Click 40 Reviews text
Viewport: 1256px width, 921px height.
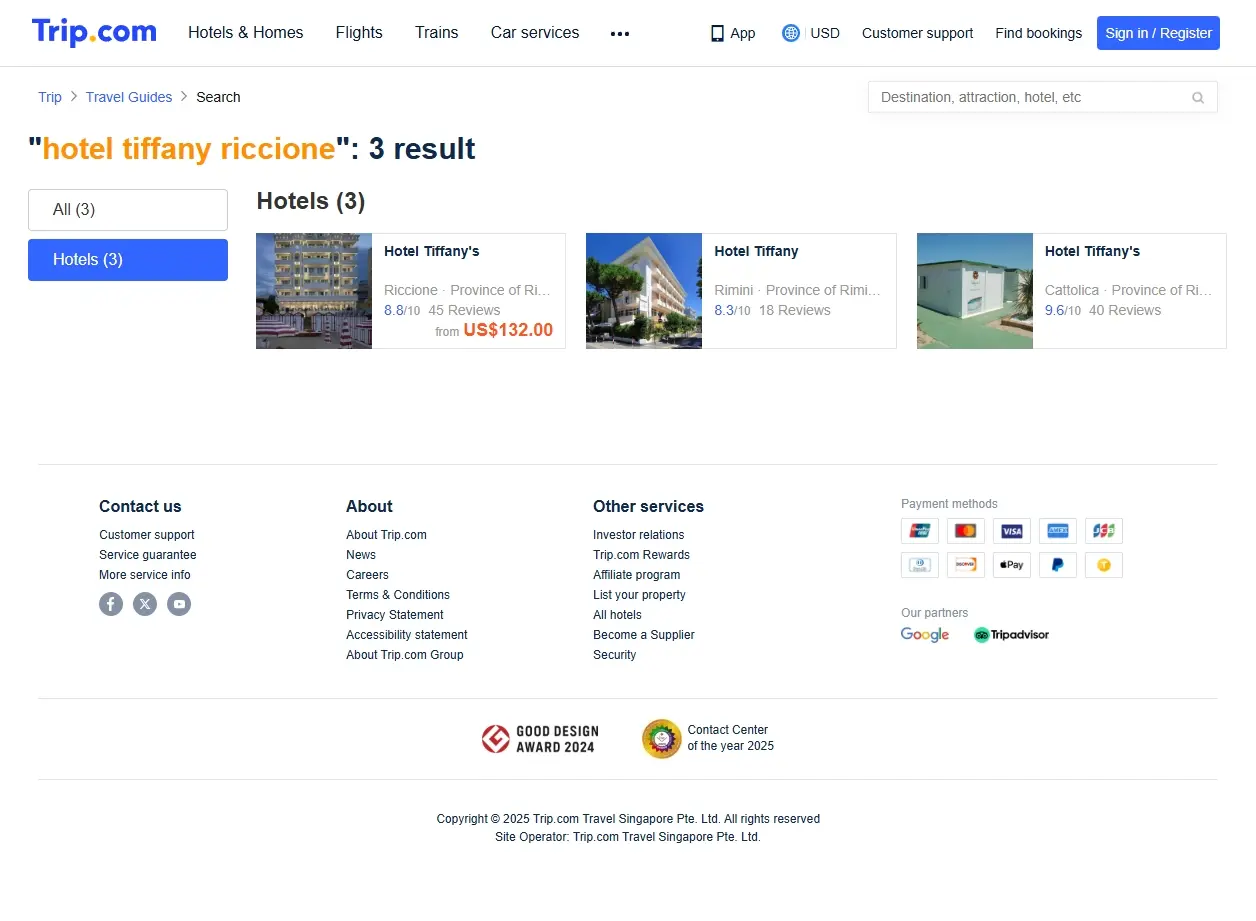1125,310
